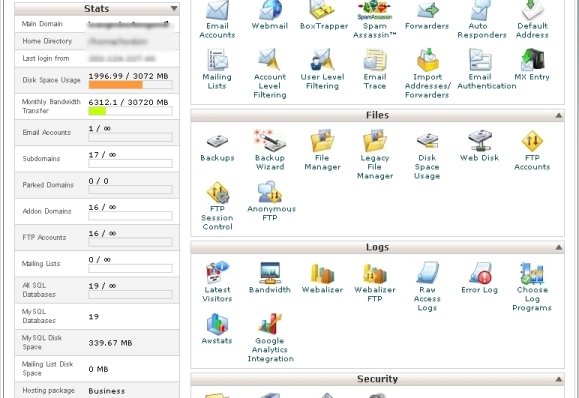
Task: Open Default Address settings
Action: pyautogui.click(x=532, y=19)
